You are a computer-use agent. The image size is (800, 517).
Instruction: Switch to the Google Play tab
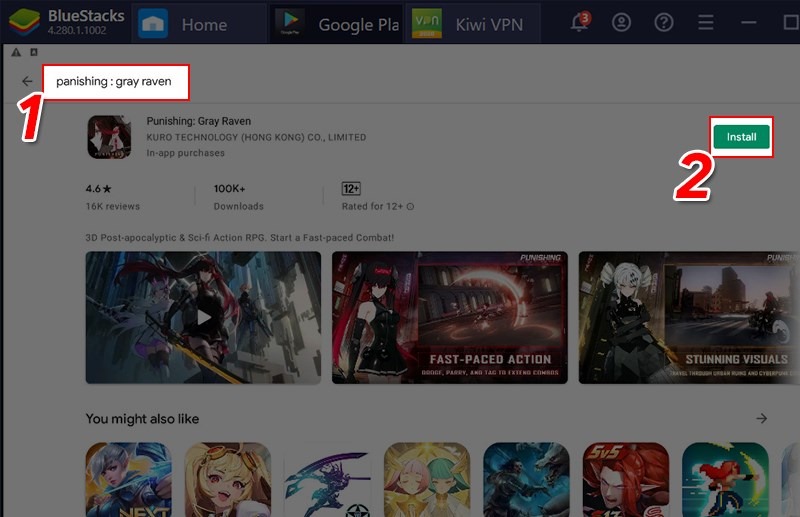pos(337,23)
